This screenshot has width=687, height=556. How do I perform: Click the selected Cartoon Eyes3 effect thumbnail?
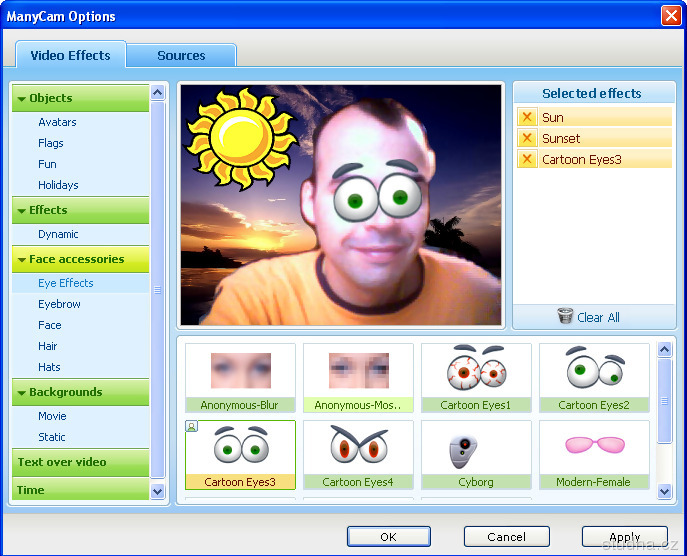[240, 455]
